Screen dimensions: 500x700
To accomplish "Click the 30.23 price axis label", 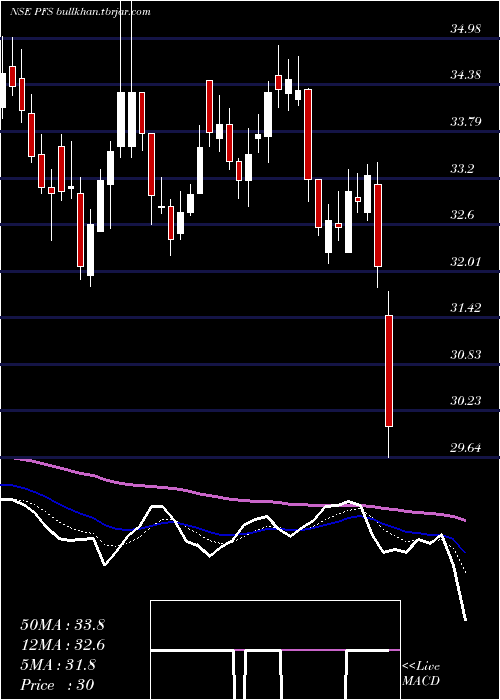I will pos(466,401).
